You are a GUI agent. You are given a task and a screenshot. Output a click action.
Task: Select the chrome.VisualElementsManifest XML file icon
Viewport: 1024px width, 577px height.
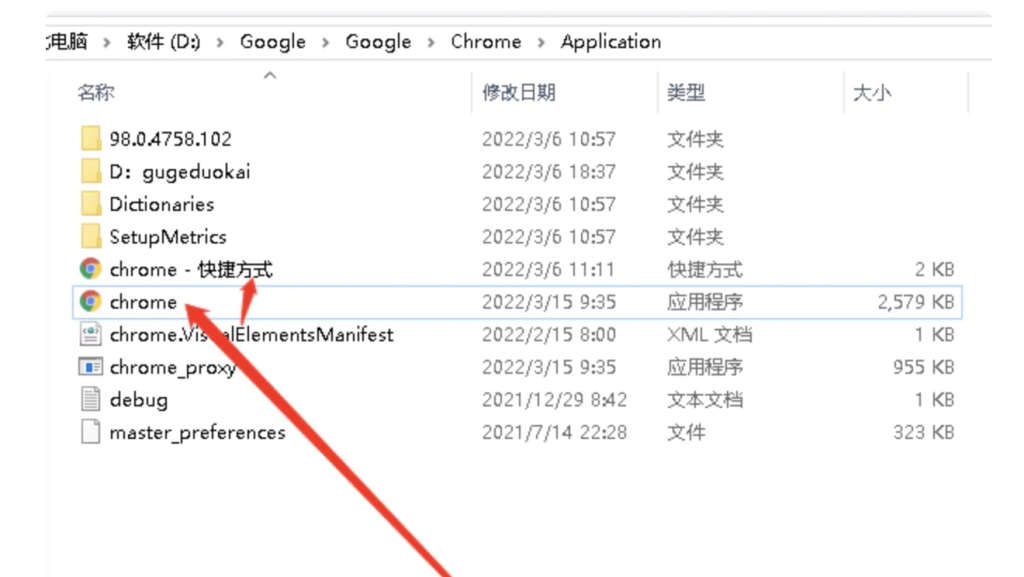pos(91,334)
